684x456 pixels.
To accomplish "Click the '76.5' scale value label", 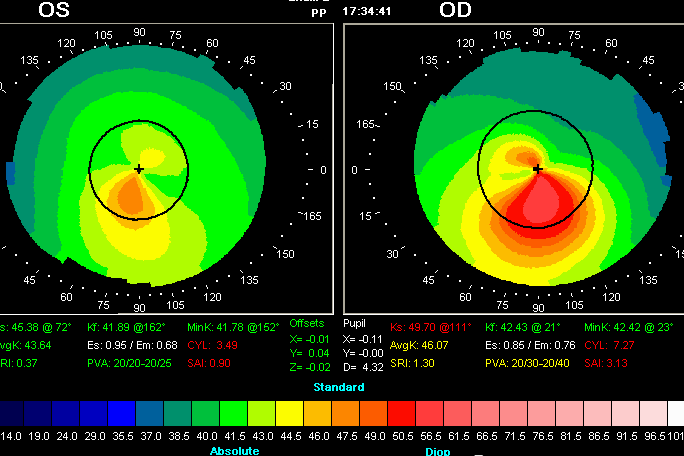I will pos(542,436).
